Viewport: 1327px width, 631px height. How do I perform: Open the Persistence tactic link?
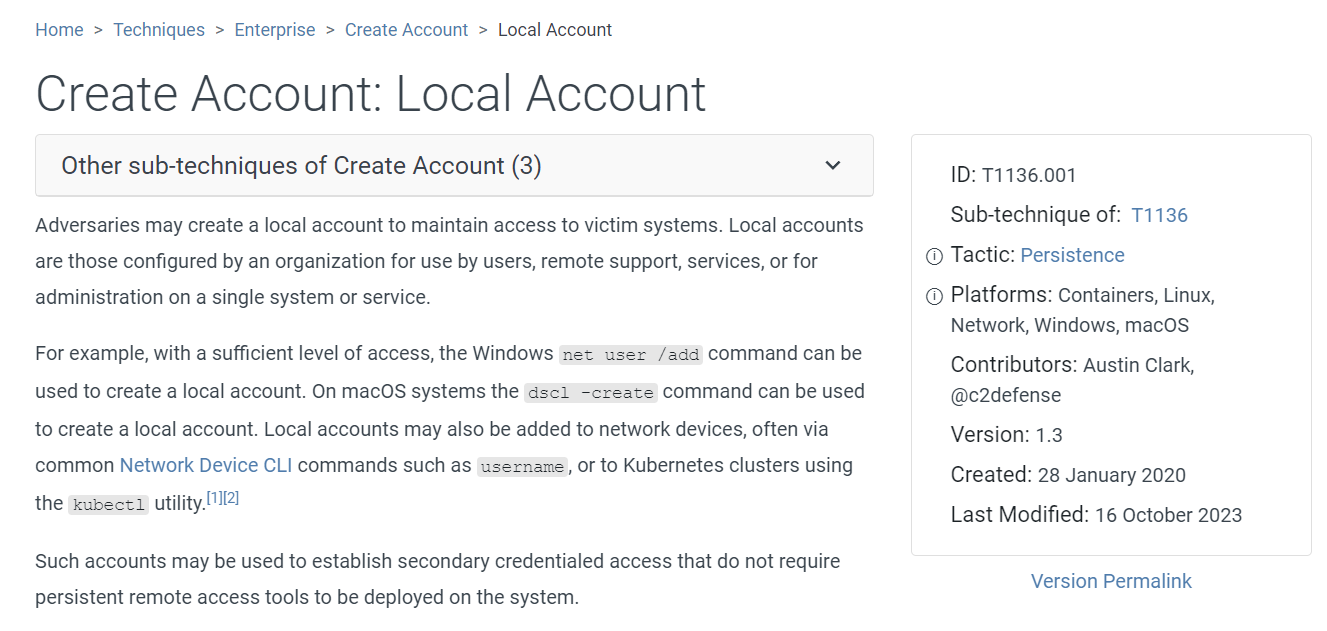[1072, 255]
